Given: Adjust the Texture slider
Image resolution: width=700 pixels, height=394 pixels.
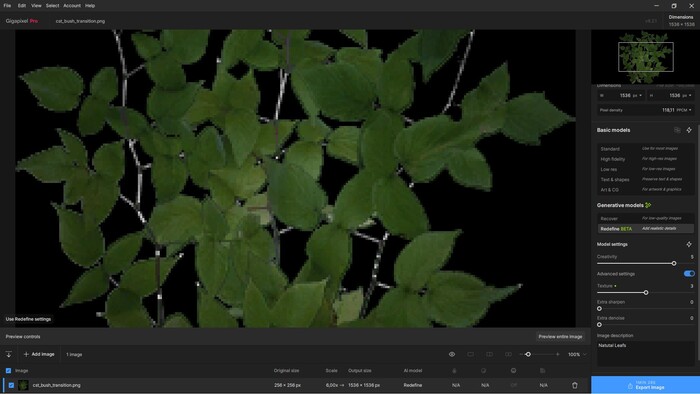Looking at the screenshot, I should pyautogui.click(x=646, y=292).
